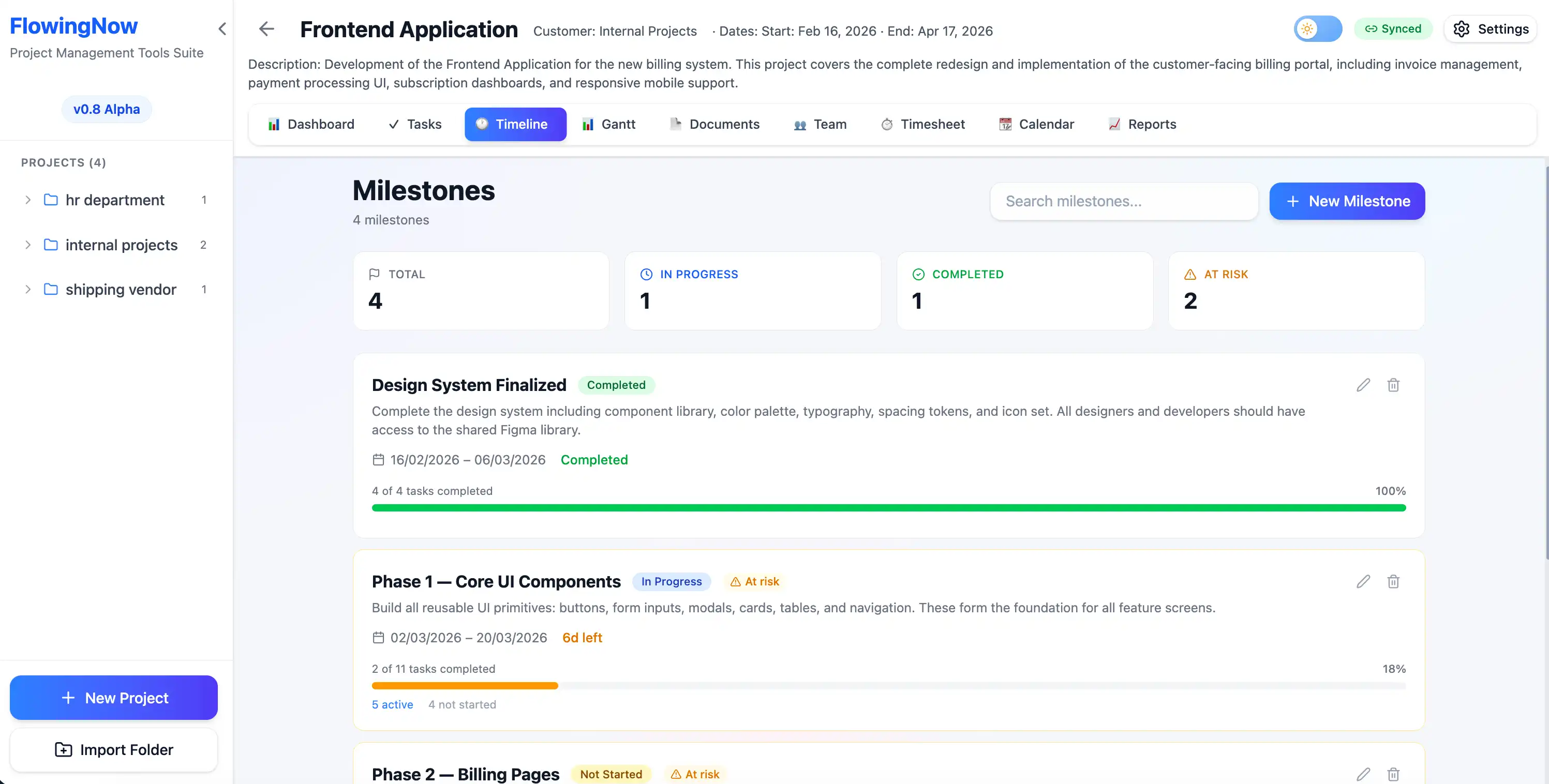Open the Dashboard tab via its bar chart icon
This screenshot has height=784, width=1549.
click(275, 124)
